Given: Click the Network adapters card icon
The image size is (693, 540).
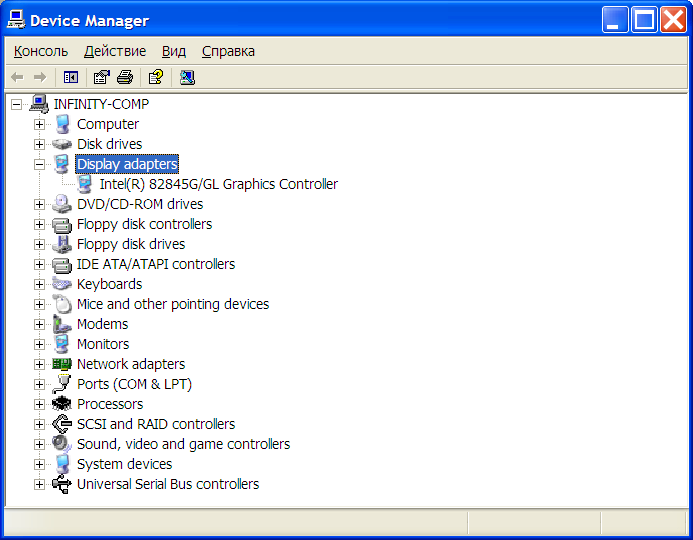Looking at the screenshot, I should [62, 364].
